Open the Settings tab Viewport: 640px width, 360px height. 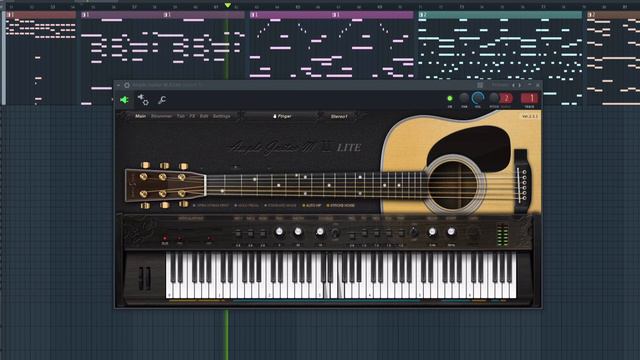point(222,116)
